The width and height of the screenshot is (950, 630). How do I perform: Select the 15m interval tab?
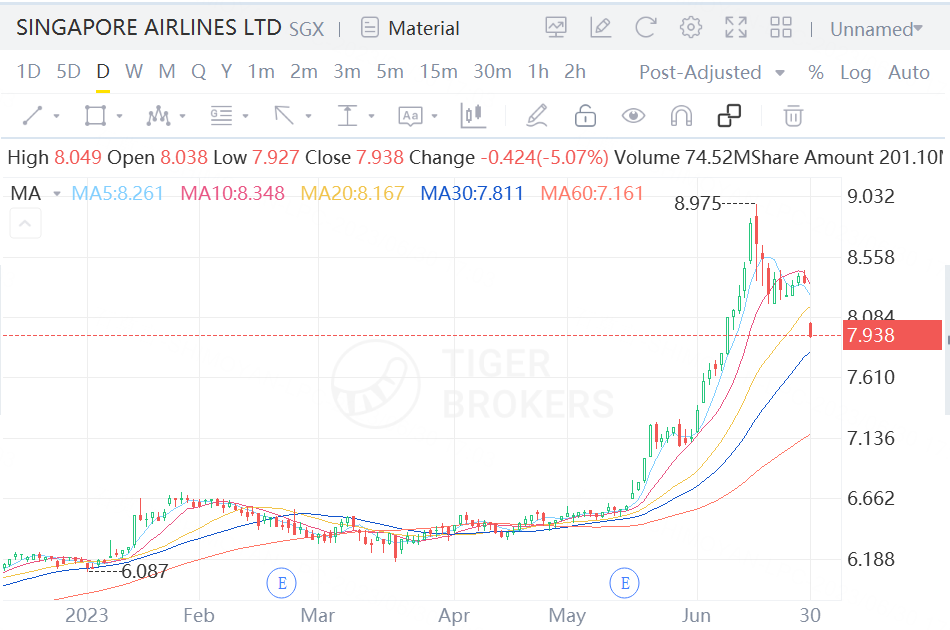pos(438,72)
